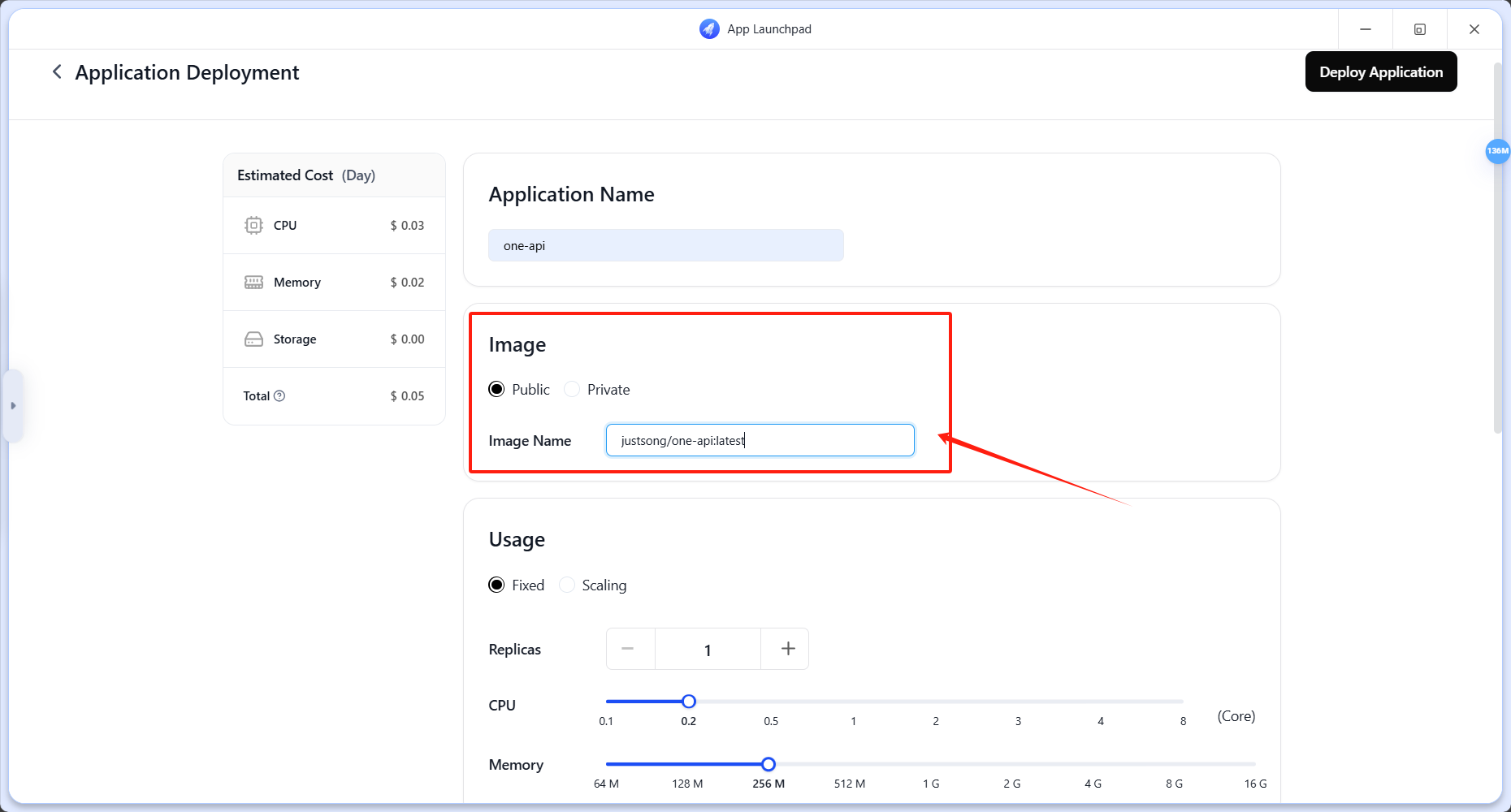
Task: Click the Memory cost value $ 0.02
Action: (407, 282)
